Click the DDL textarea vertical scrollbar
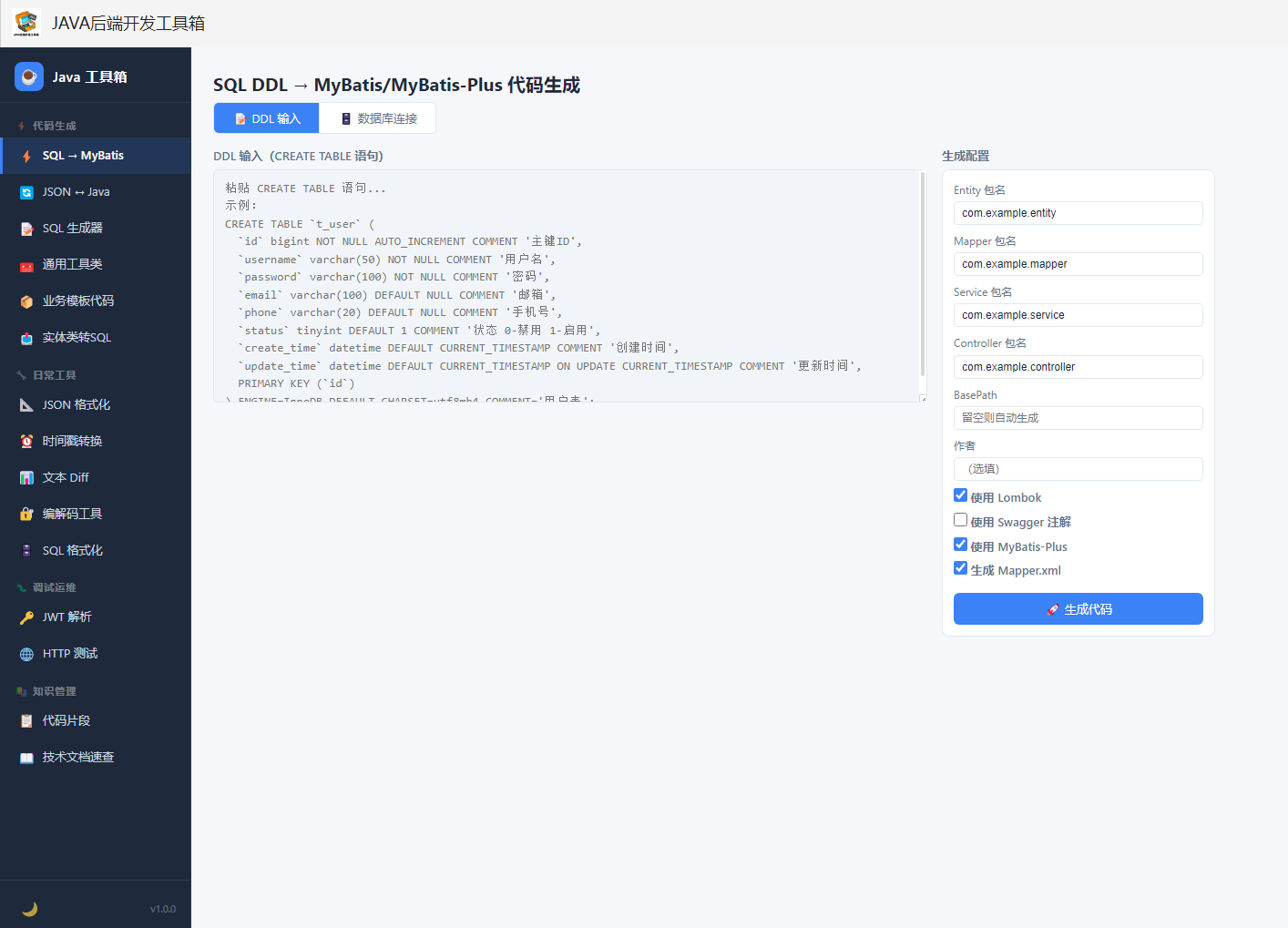The image size is (1288, 928). (x=923, y=274)
